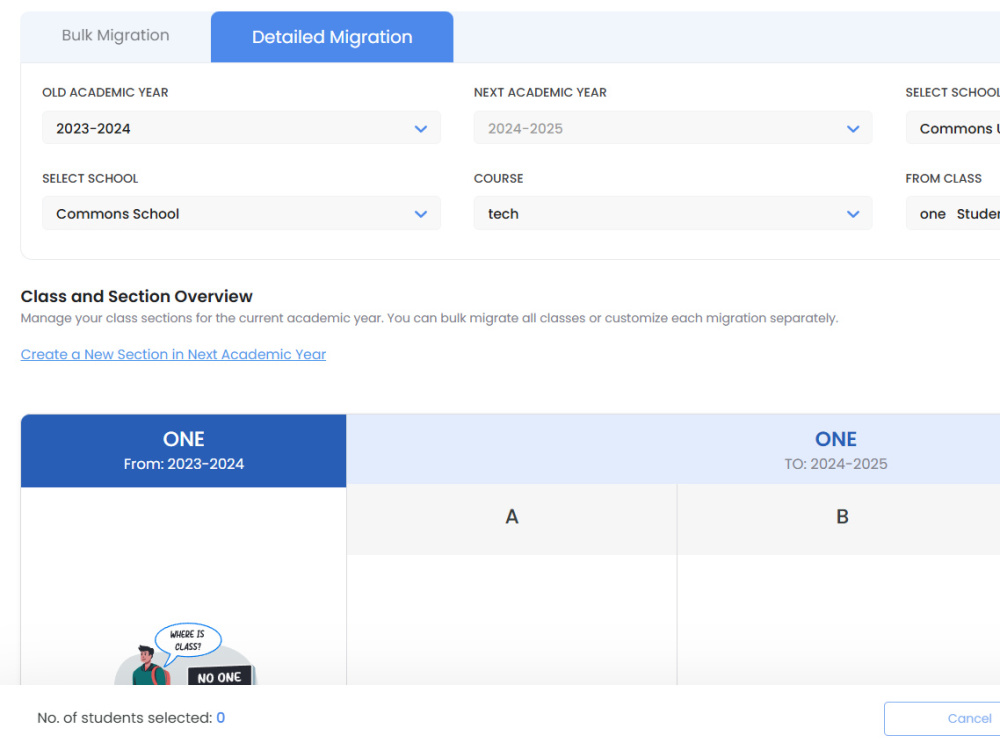The image size is (1000, 750).
Task: Select the ONE From: 2023-2024 header
Action: pyautogui.click(x=184, y=450)
